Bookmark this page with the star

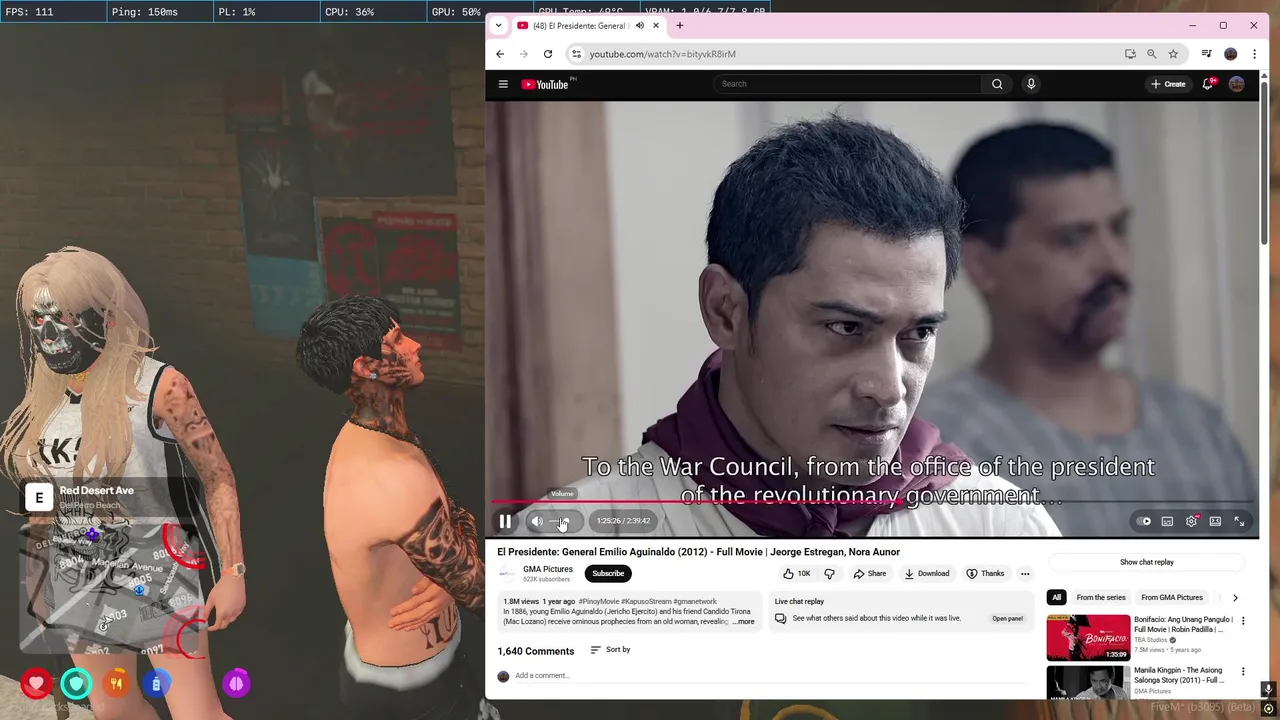pyautogui.click(x=1173, y=54)
